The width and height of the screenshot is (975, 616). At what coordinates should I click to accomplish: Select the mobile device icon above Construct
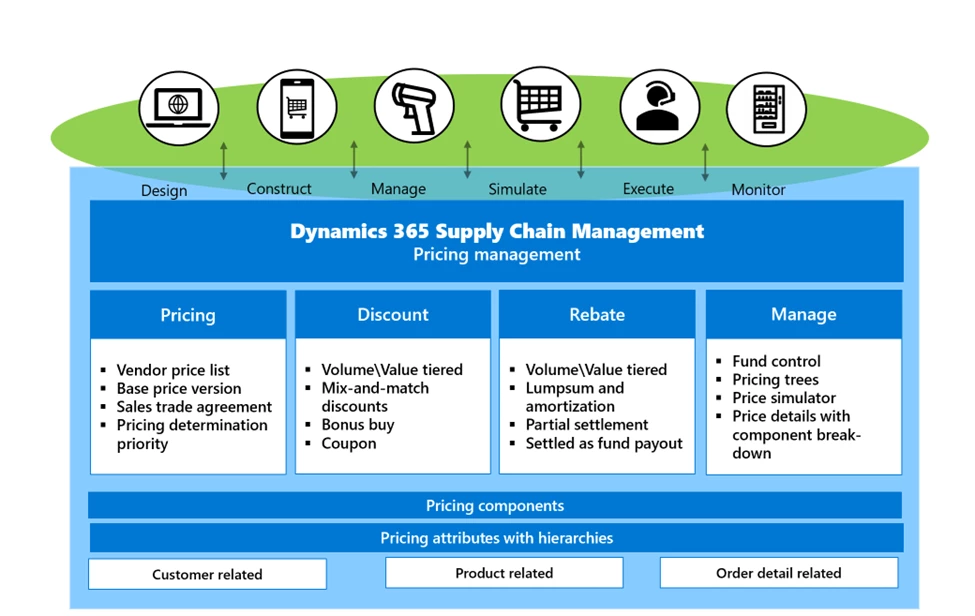[296, 105]
